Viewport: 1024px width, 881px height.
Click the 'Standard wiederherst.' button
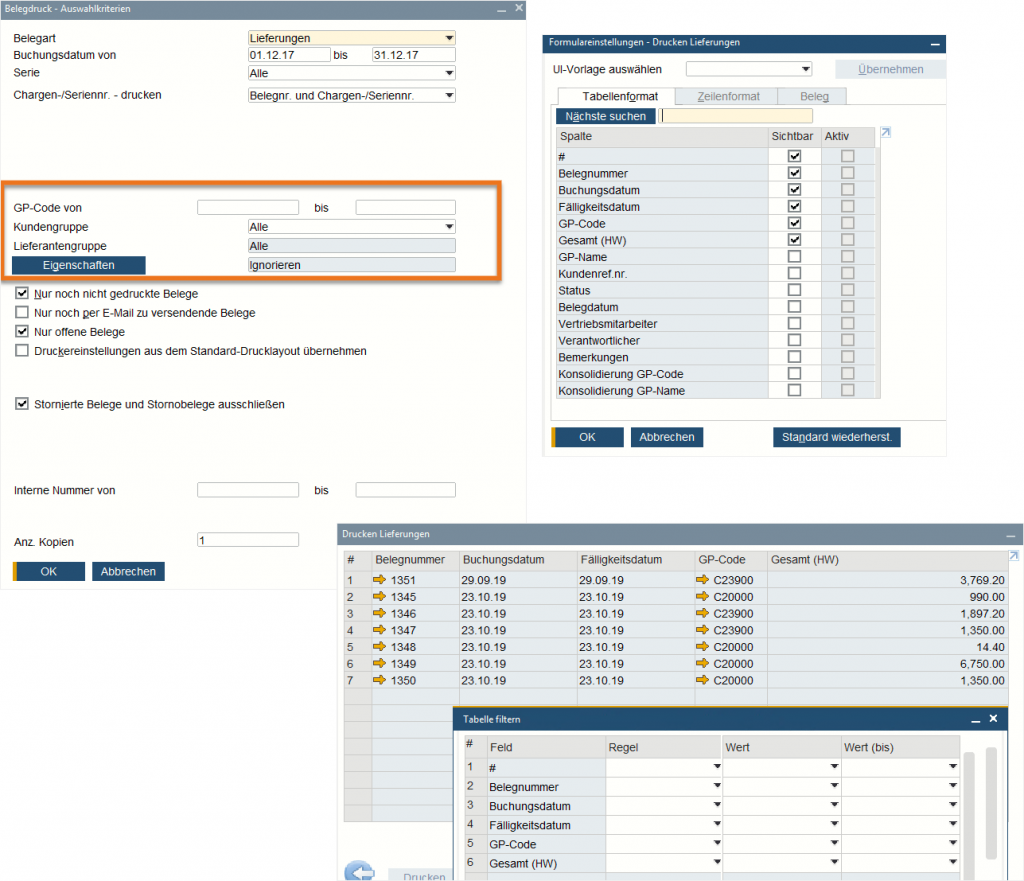click(x=837, y=437)
